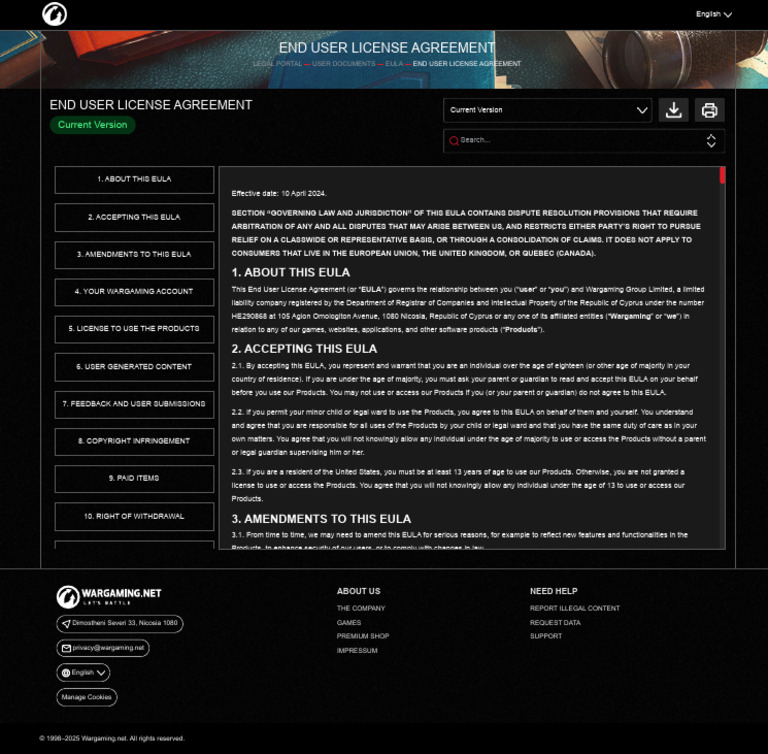This screenshot has height=754, width=768.
Task: Click the globe icon in footer language selector
Action: point(66,673)
